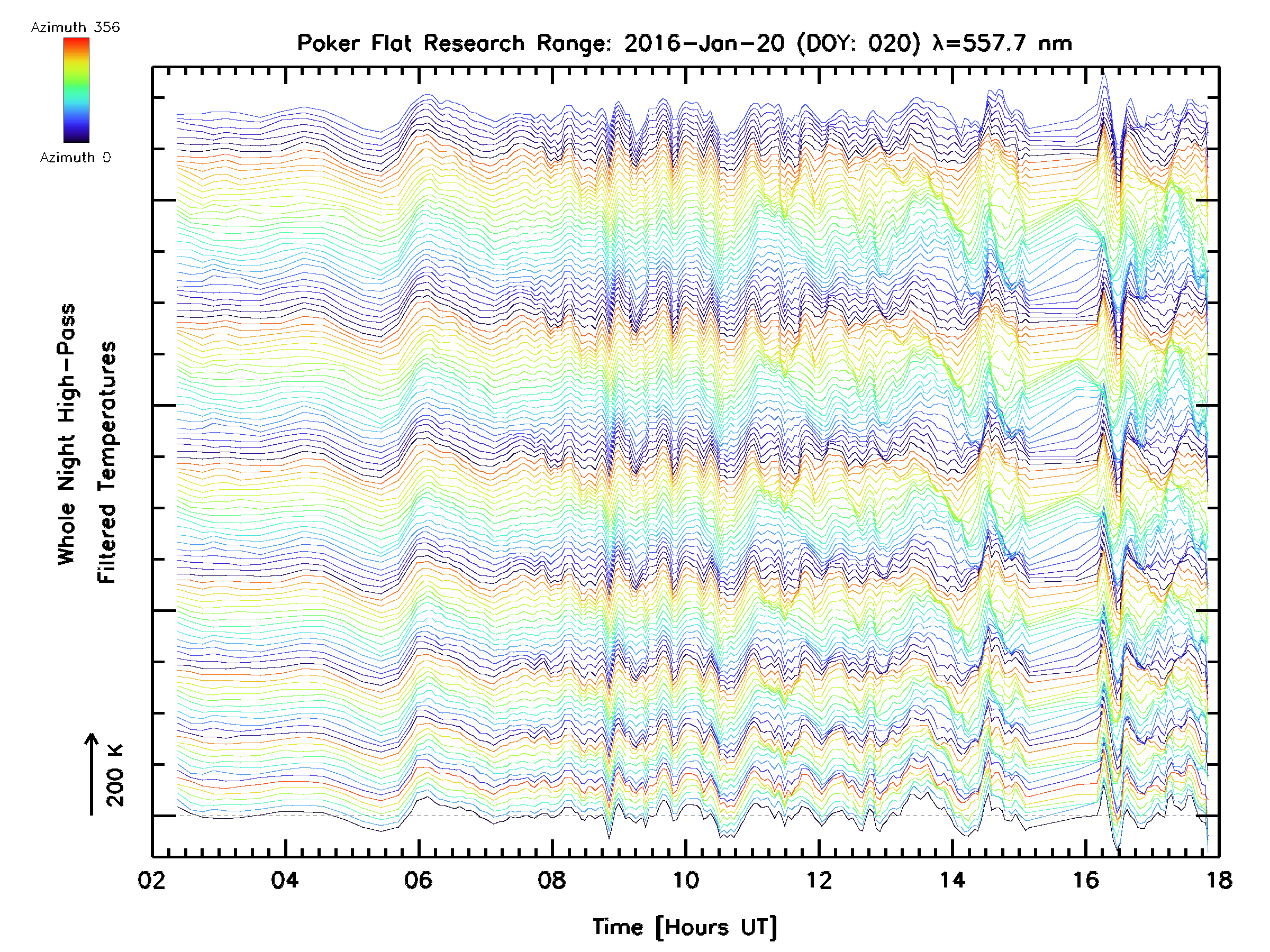Click the Azimuth color scale bar
The height and width of the screenshot is (952, 1270).
[x=76, y=89]
